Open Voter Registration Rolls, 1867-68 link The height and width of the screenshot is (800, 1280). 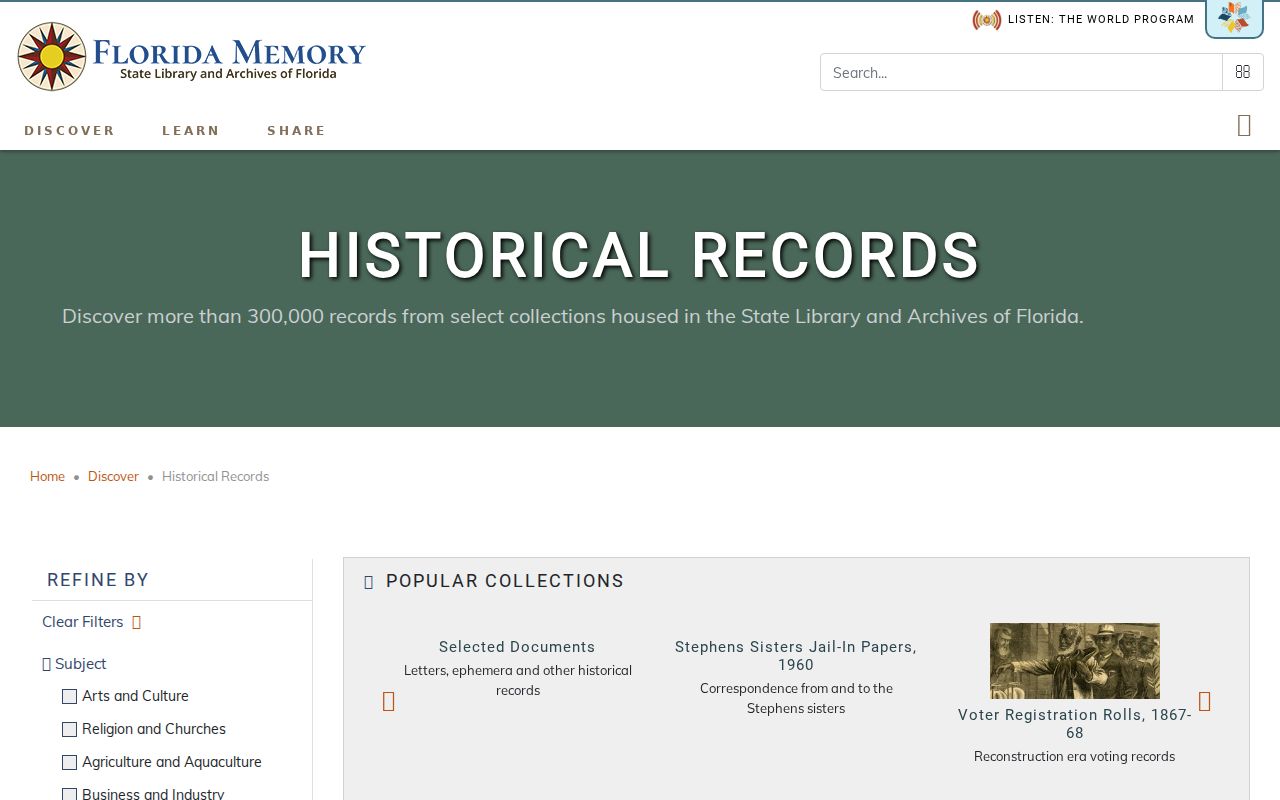pos(1075,724)
